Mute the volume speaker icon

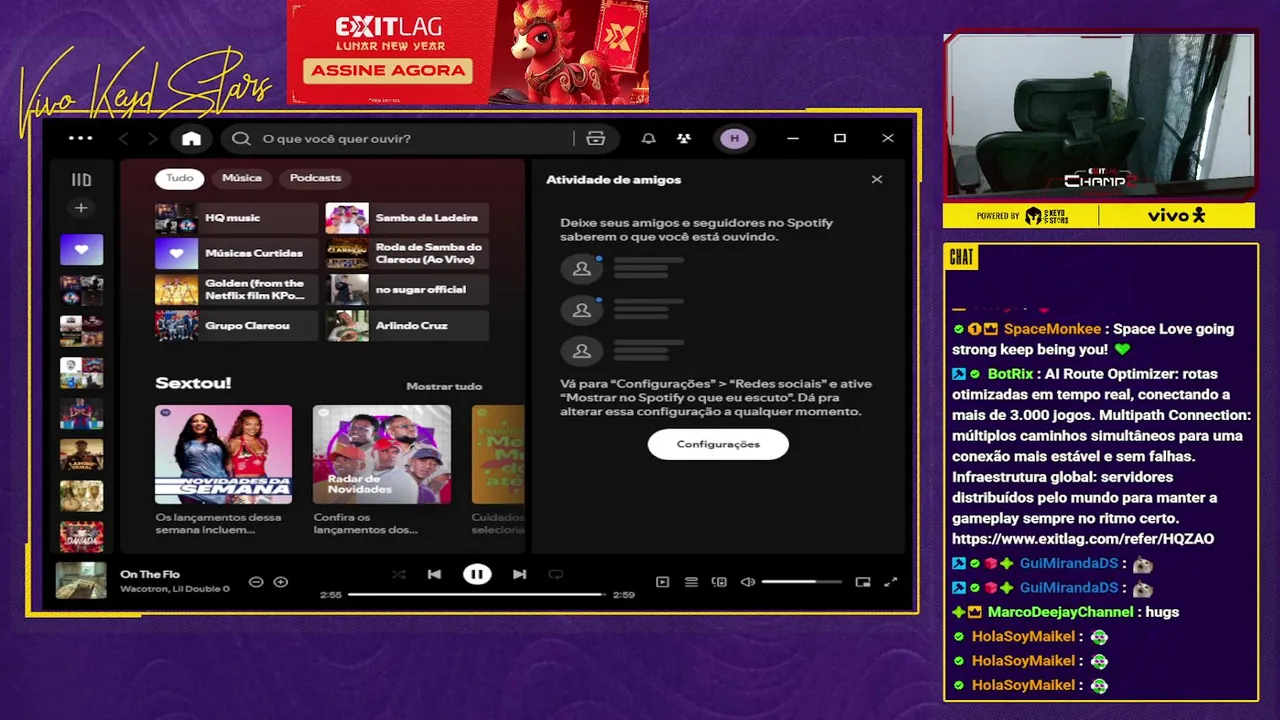(x=747, y=582)
